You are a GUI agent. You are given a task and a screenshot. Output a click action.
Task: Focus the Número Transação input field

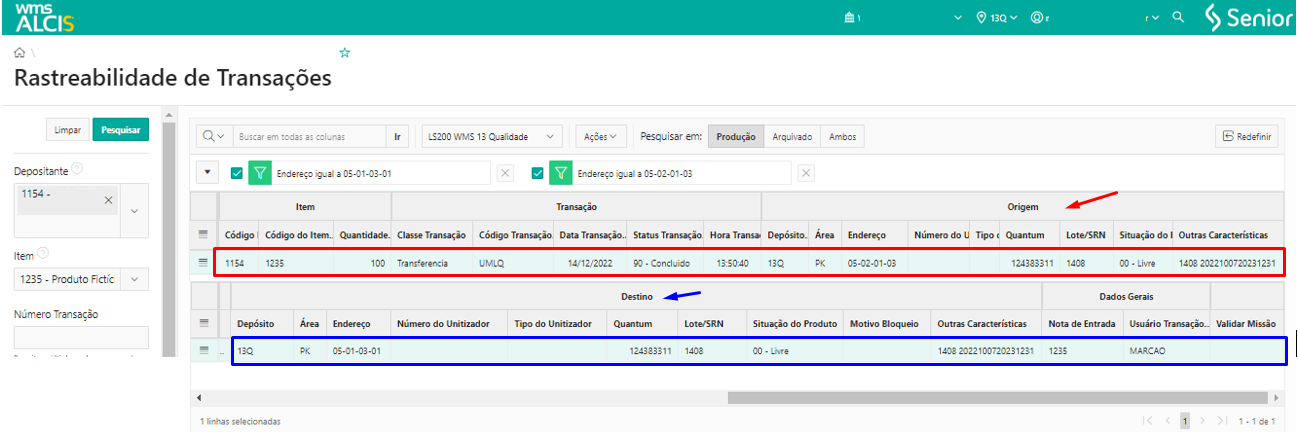tap(81, 338)
